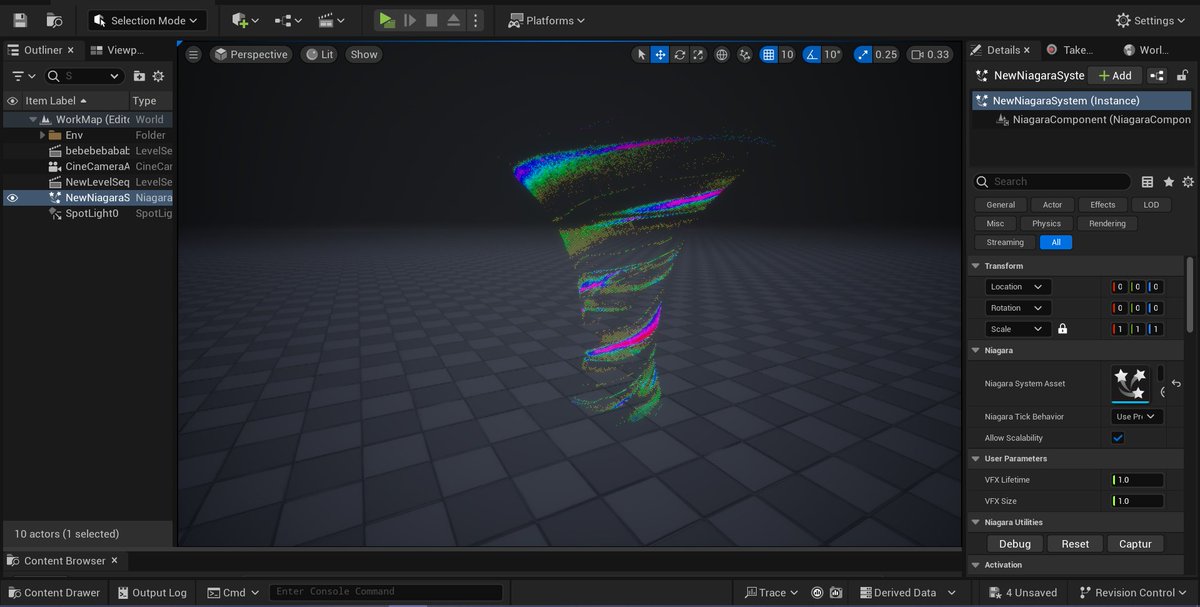Activate the Select objects cursor tool
Image resolution: width=1200 pixels, height=607 pixels.
[x=641, y=54]
